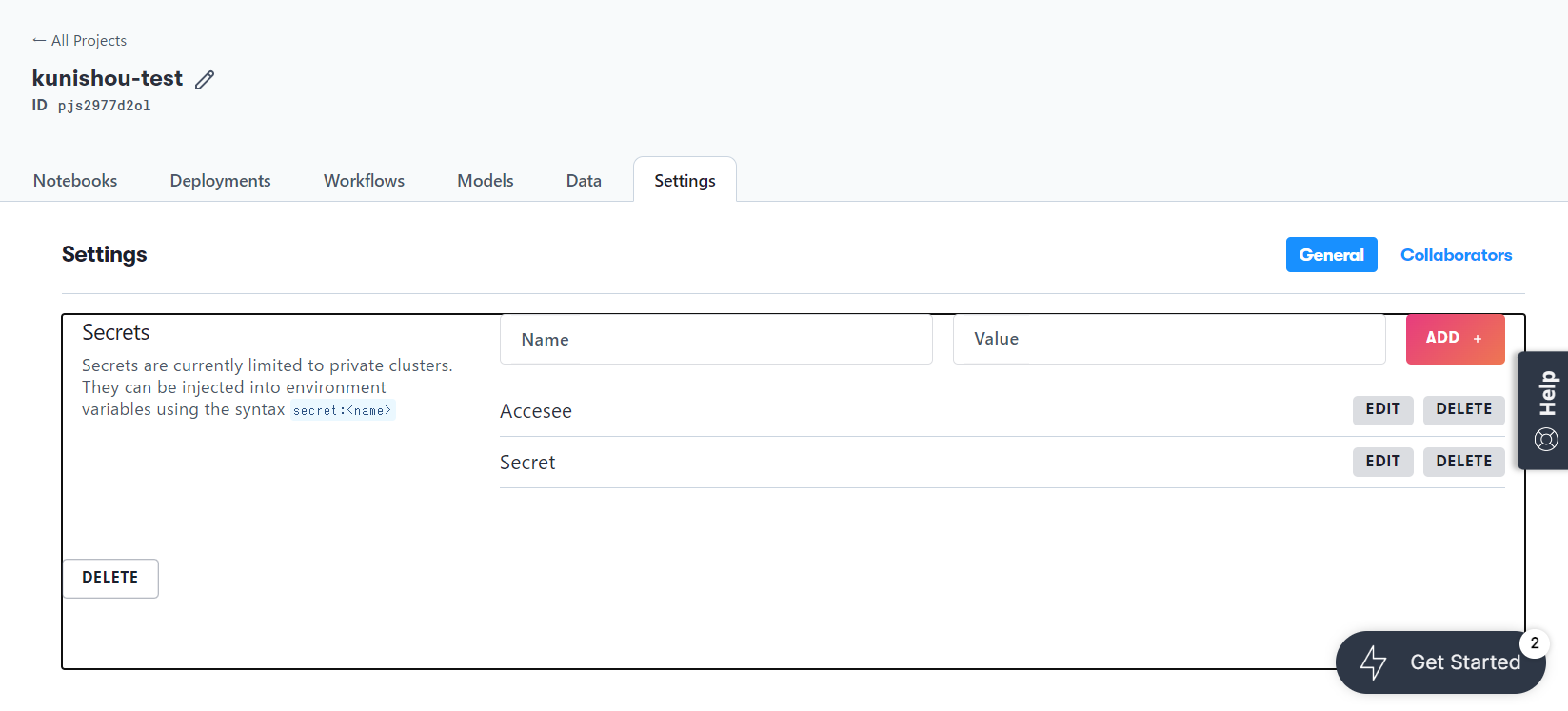Screen dimensions: 1568x711
Task: Open the Models tab
Action: click(x=485, y=181)
